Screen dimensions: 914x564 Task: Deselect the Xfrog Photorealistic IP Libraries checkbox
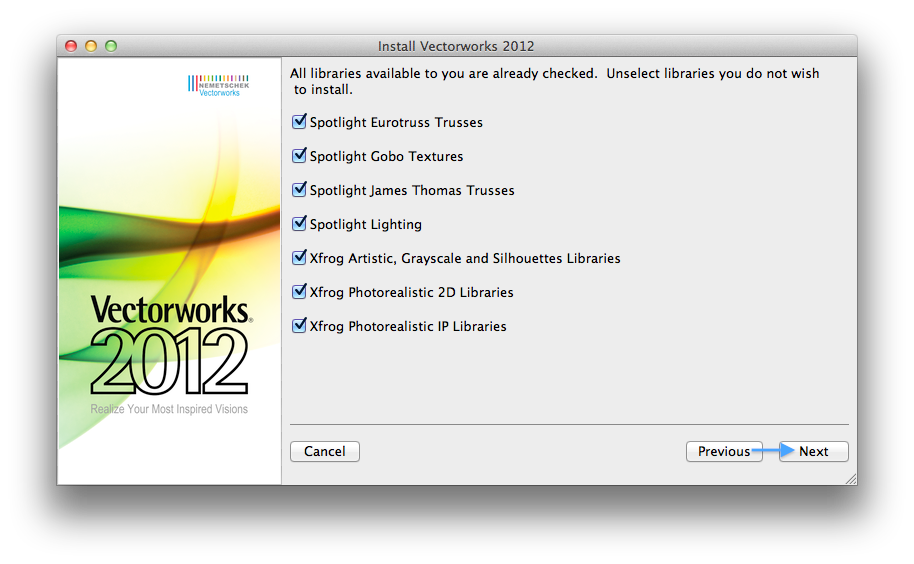pyautogui.click(x=298, y=326)
